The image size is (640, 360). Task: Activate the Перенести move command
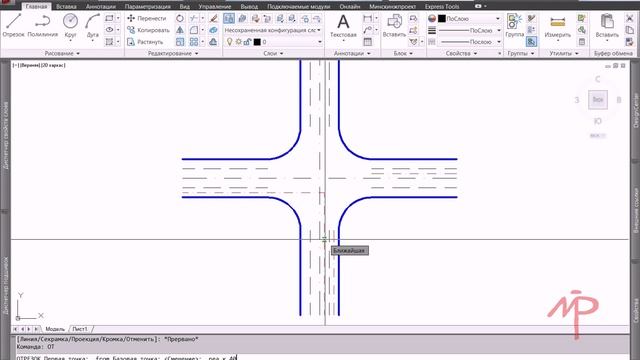coord(147,18)
